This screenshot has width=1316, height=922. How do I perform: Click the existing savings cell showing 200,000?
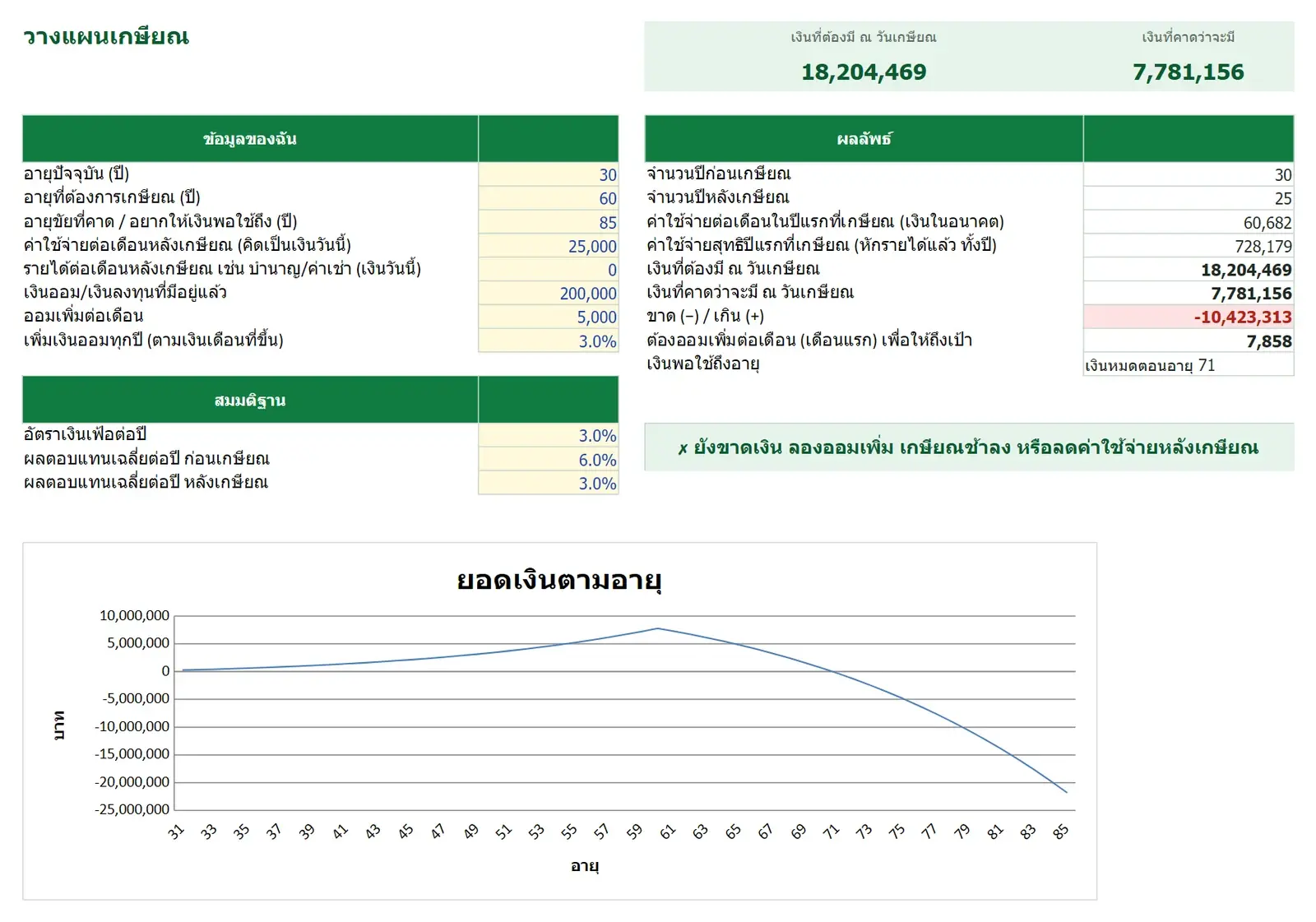click(548, 294)
